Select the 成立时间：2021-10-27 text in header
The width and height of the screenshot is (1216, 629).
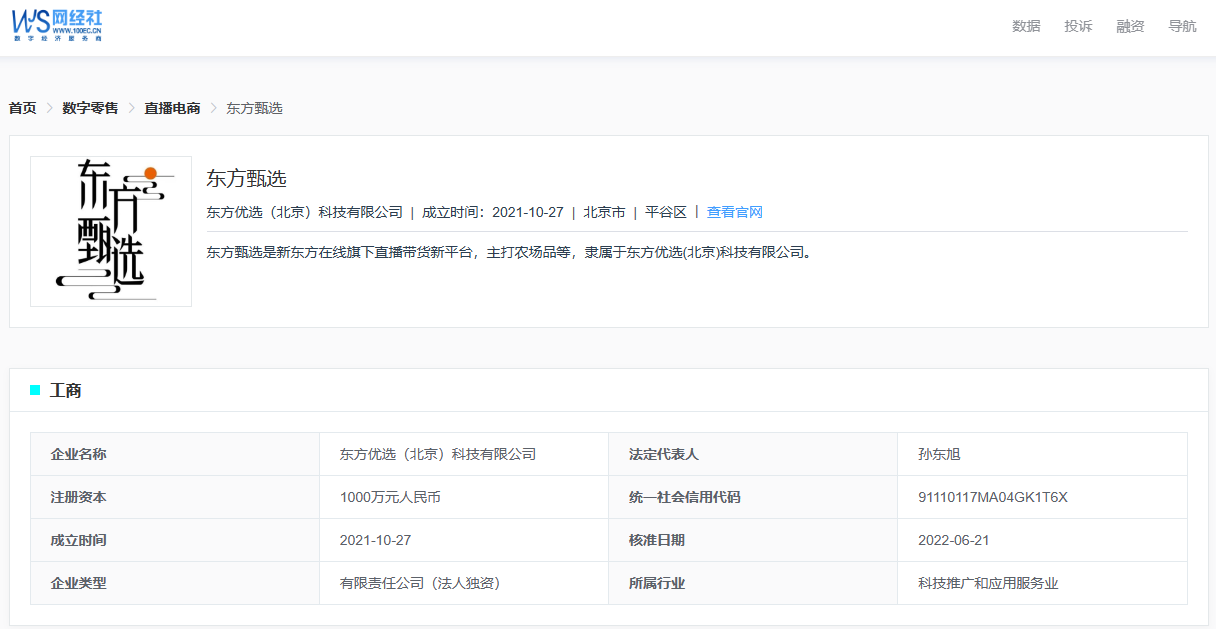pyautogui.click(x=493, y=212)
